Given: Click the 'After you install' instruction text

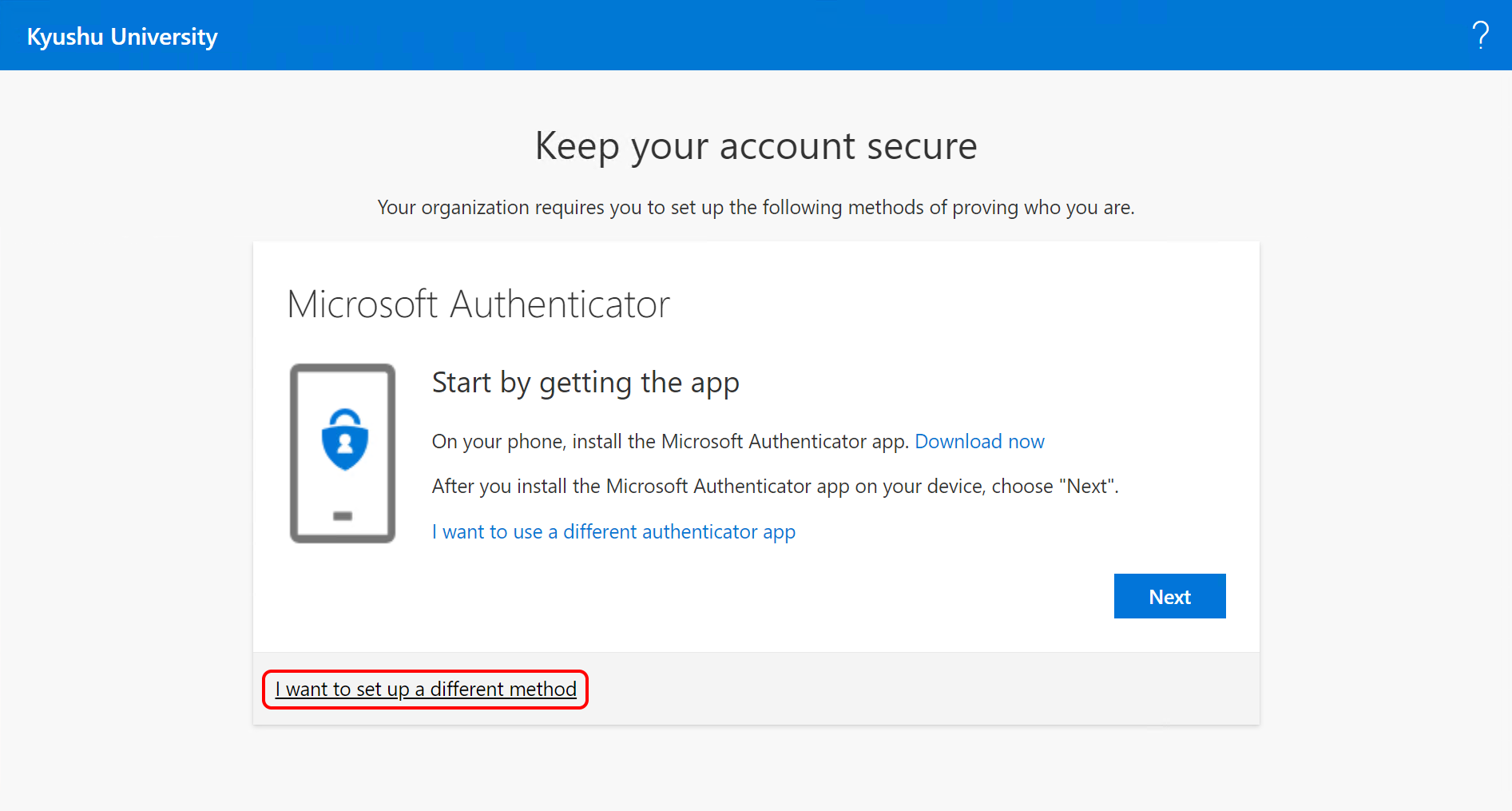Looking at the screenshot, I should tap(775, 487).
